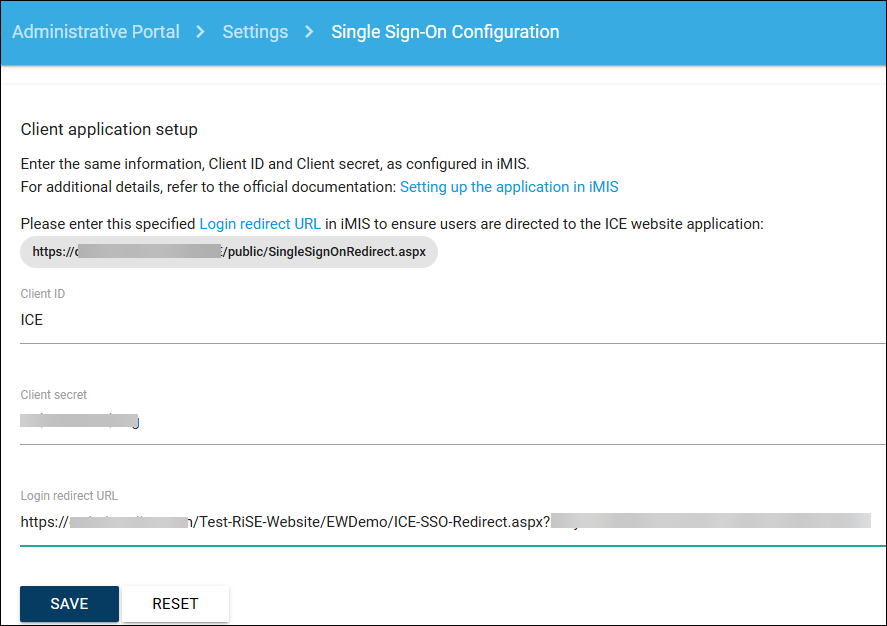Click chevron after Administrative Portal
Screen dimensions: 887x626
201,32
